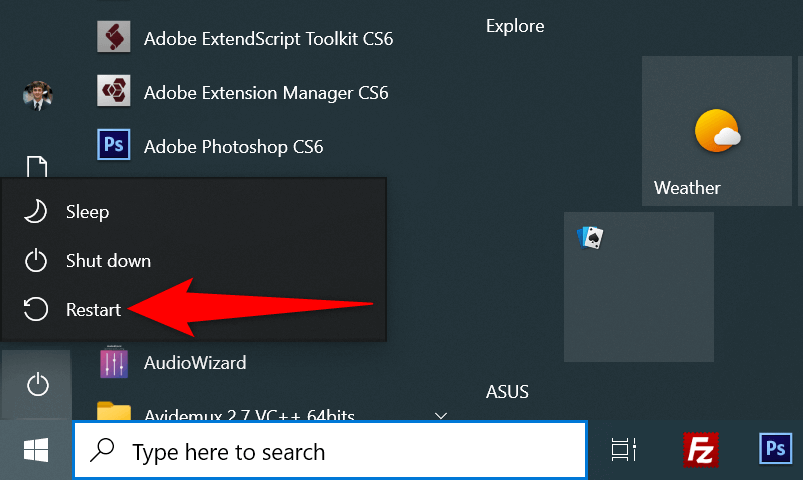803x480 pixels.
Task: Select Sleep from the power menu
Action: click(87, 212)
